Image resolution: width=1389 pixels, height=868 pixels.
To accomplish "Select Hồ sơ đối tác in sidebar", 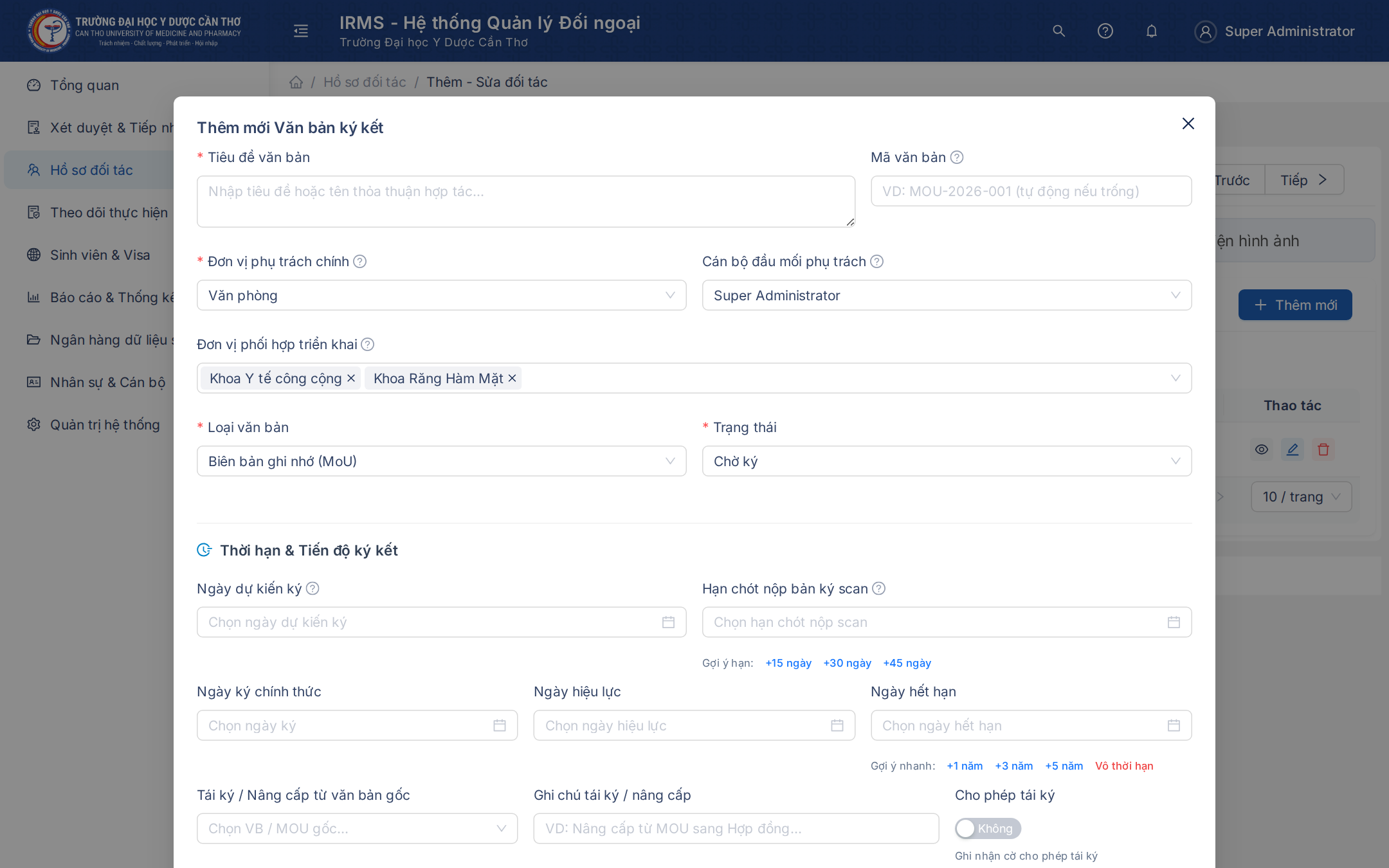I will 89,170.
